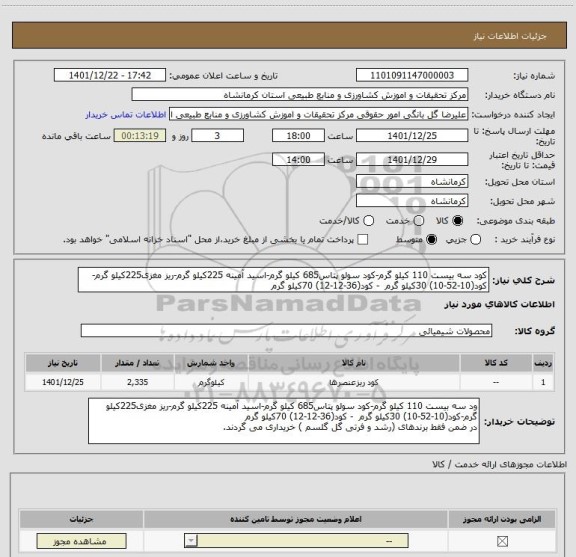Click the جزئیات permits column header
The width and height of the screenshot is (576, 557).
pos(81,519)
